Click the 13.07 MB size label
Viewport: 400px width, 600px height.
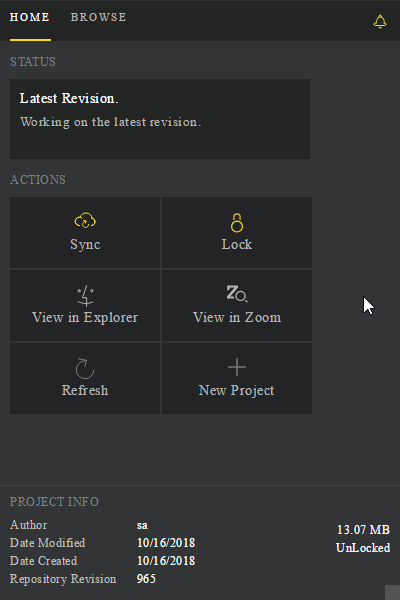(363, 530)
